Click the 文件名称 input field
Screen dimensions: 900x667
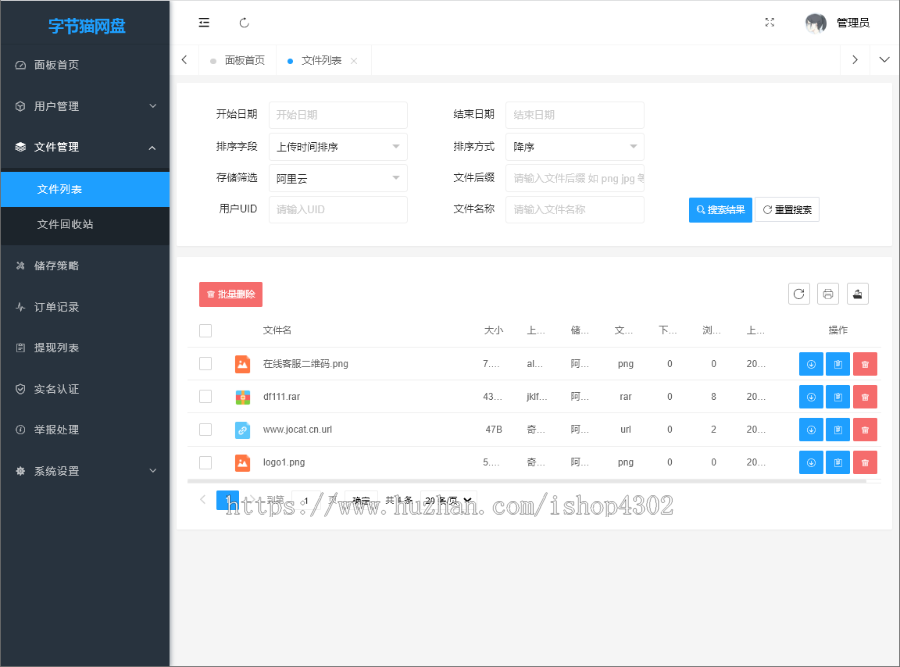click(575, 210)
